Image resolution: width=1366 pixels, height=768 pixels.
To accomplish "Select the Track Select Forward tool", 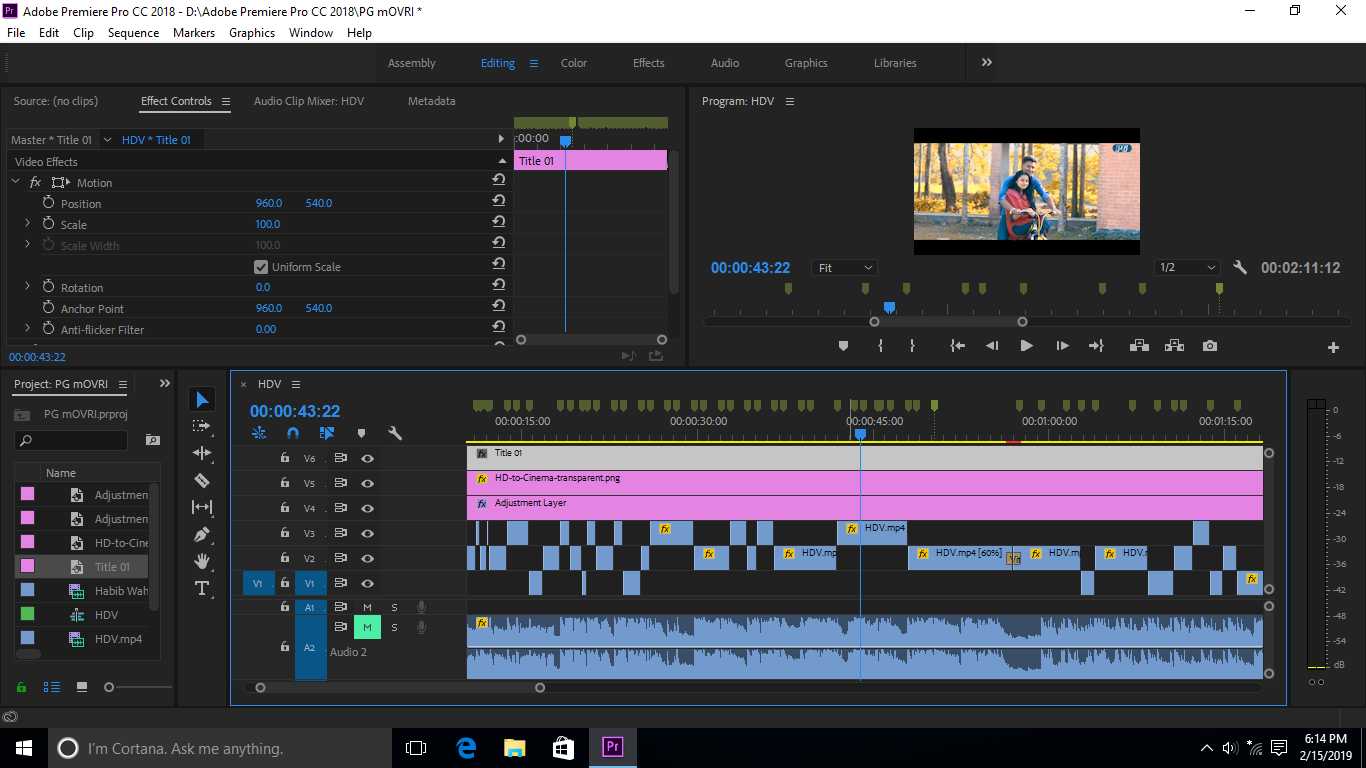I will 202,426.
